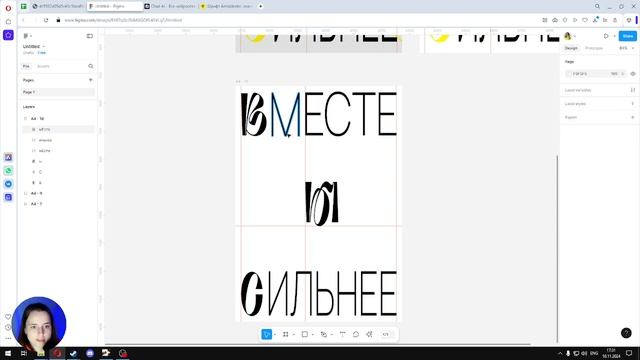Image resolution: width=640 pixels, height=360 pixels.
Task: Add a local style with plus icon
Action: click(x=633, y=104)
